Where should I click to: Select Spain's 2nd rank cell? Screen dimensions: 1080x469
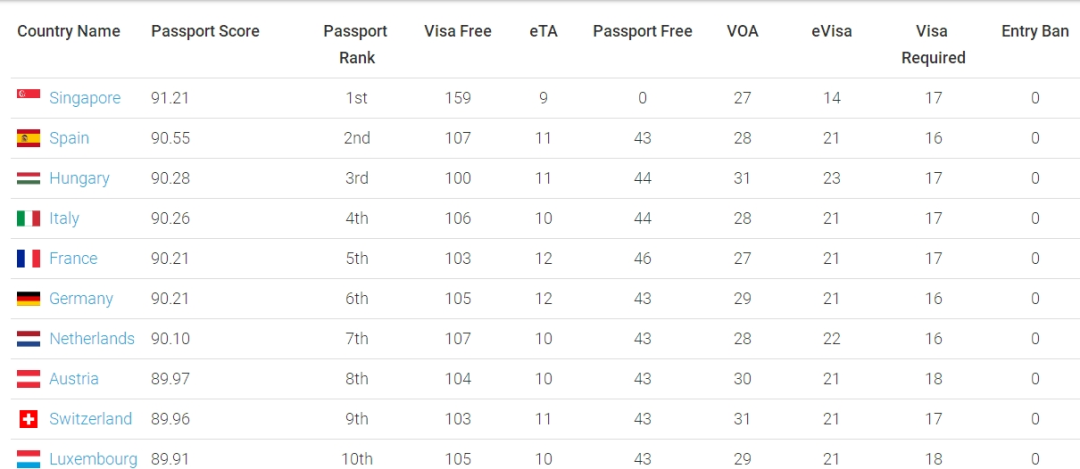356,138
